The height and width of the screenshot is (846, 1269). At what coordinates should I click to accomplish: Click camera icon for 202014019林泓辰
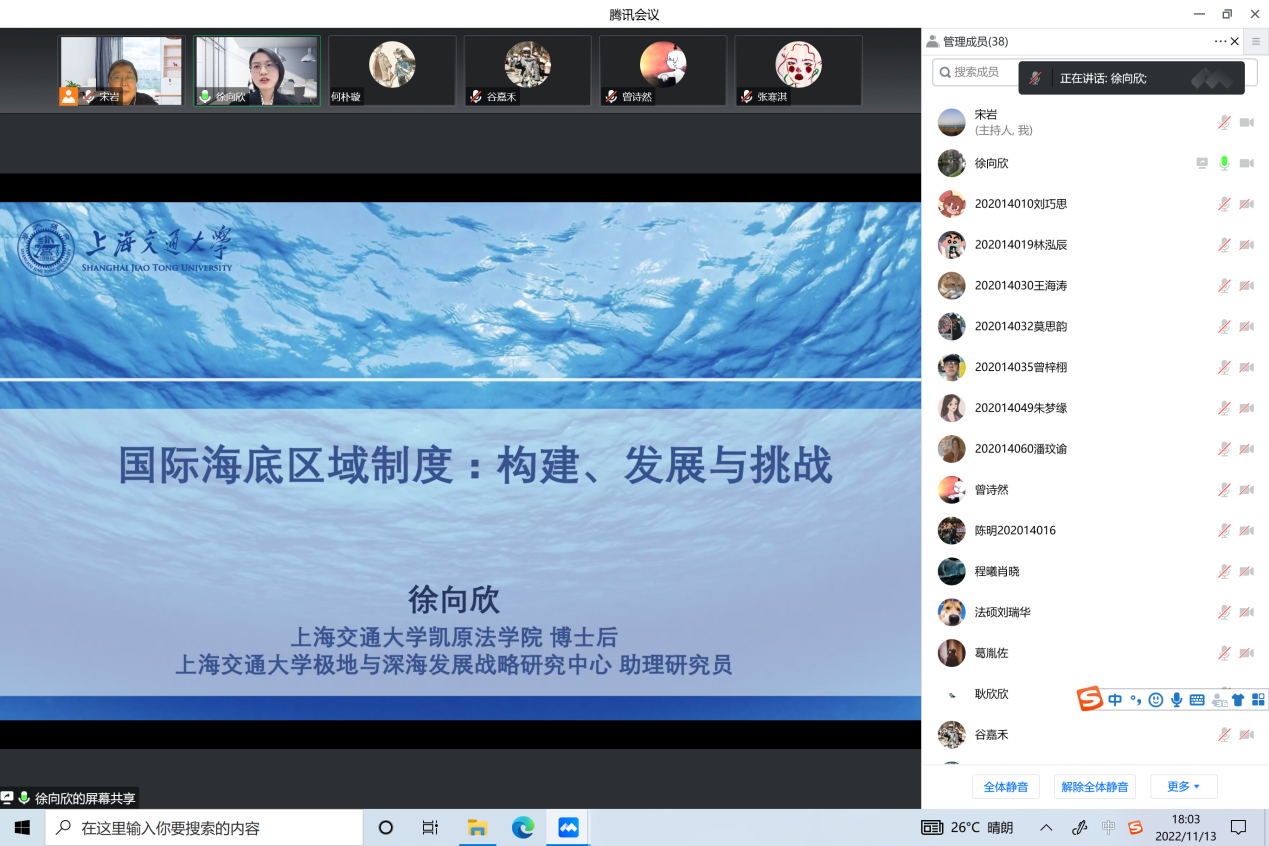[1246, 245]
